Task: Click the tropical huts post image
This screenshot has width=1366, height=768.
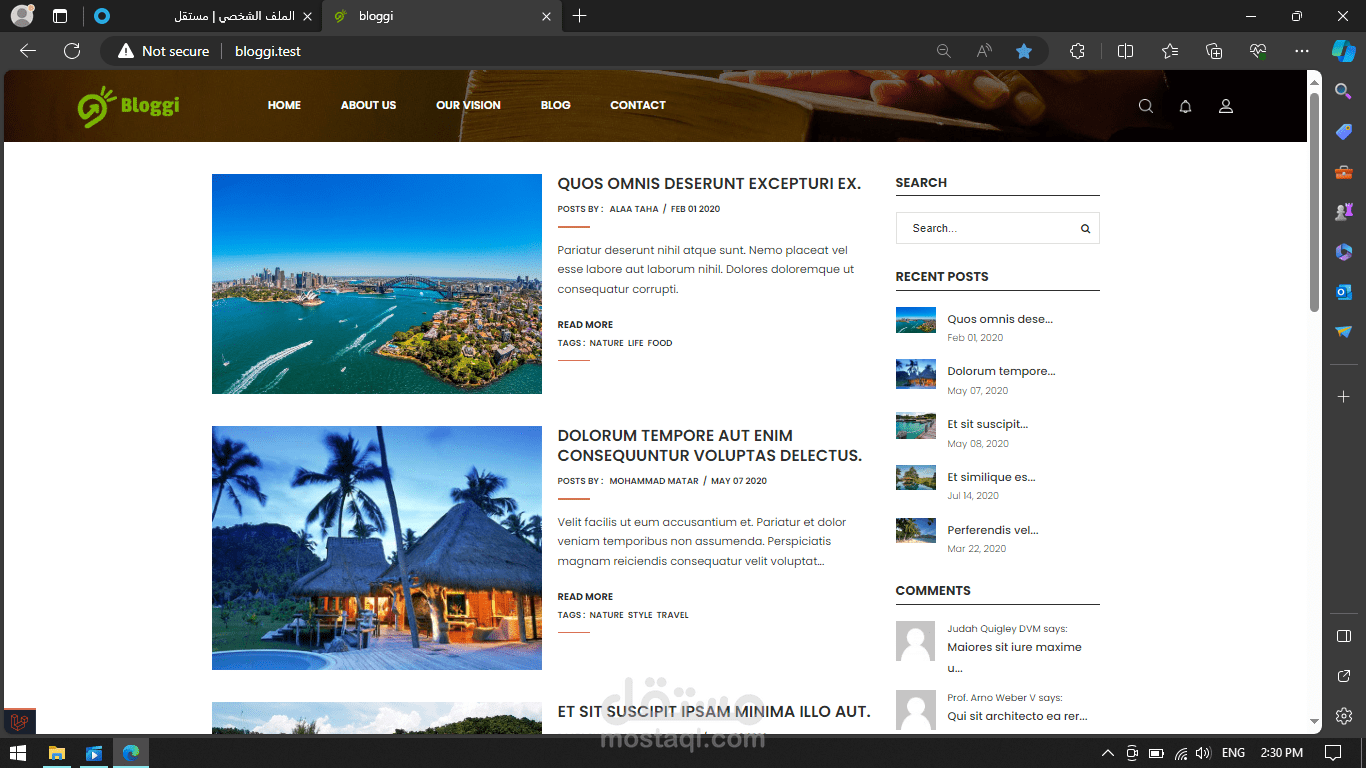Action: 377,548
